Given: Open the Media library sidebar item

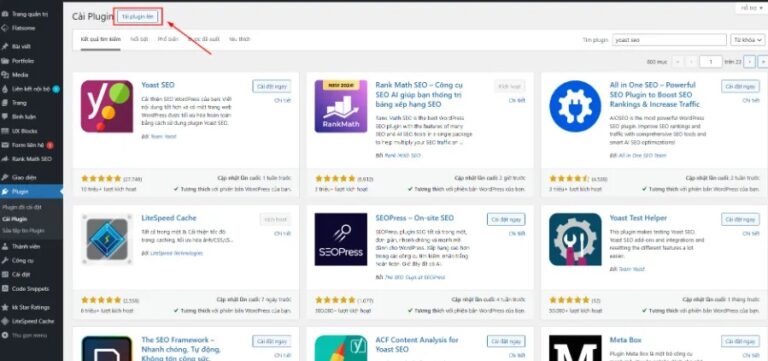Looking at the screenshot, I should pos(20,75).
